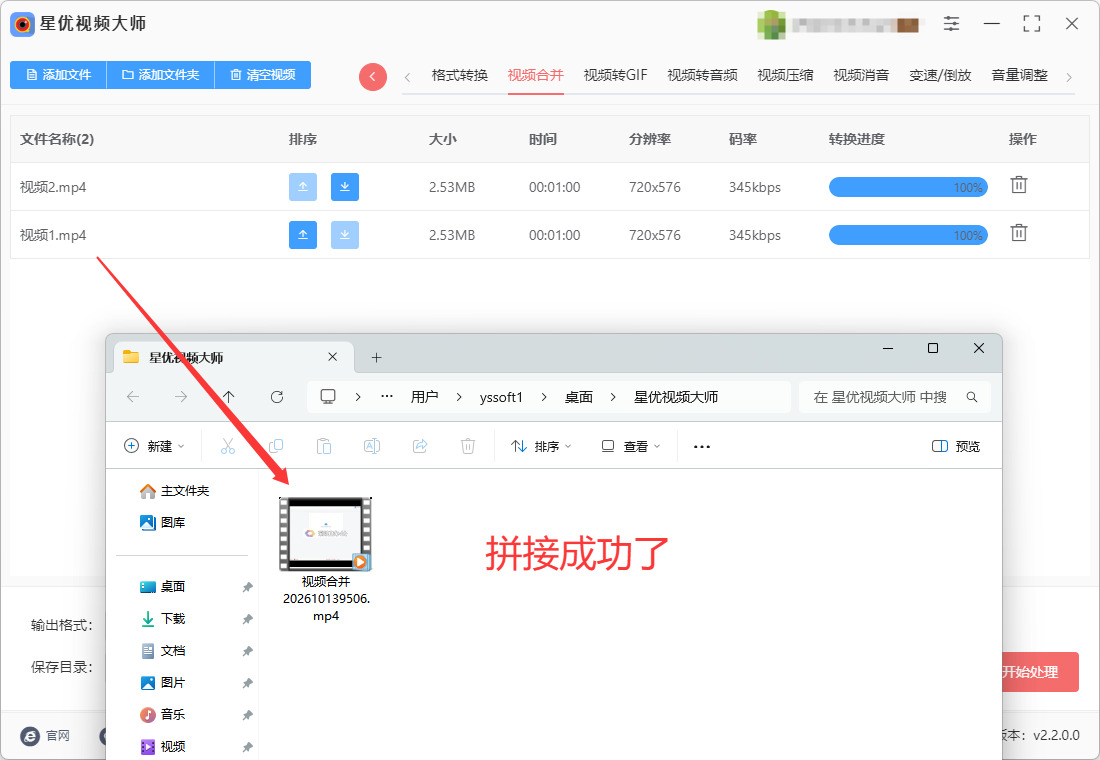Refresh the file explorer folder
Image resolution: width=1100 pixels, height=760 pixels.
click(x=277, y=397)
